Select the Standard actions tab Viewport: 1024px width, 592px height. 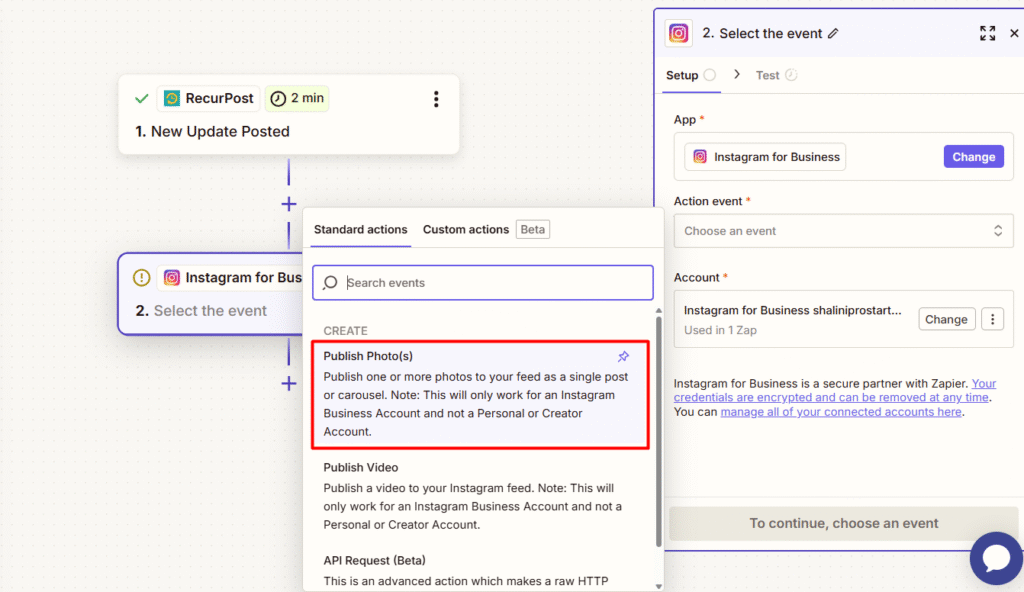(360, 229)
